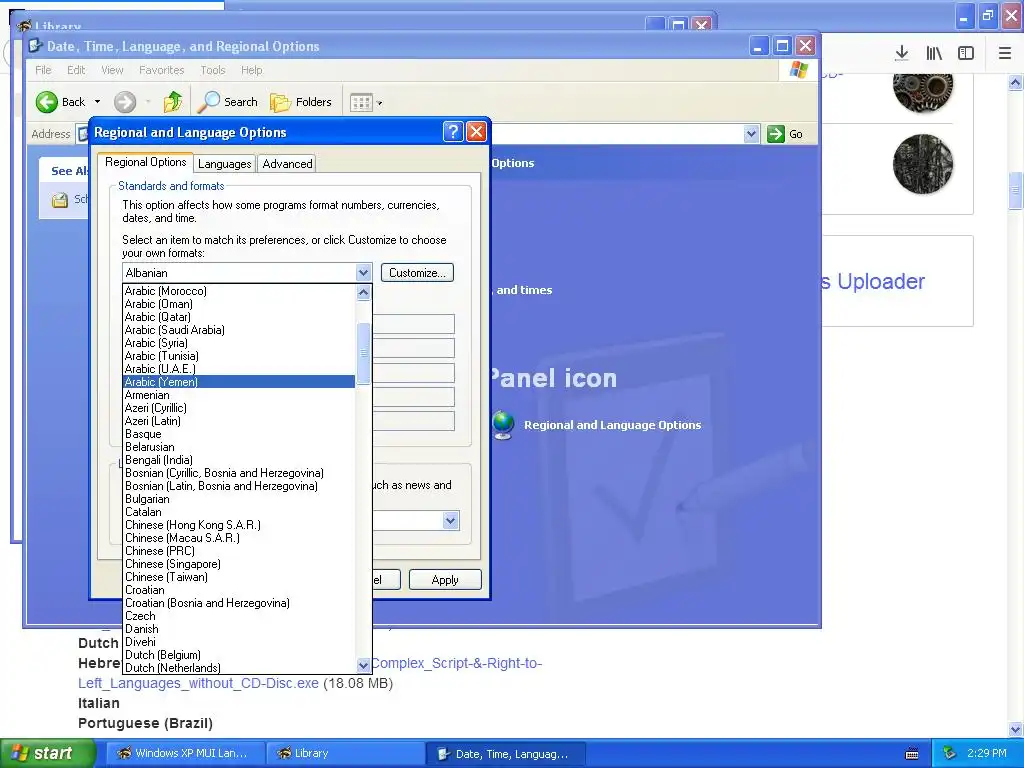The image size is (1024, 768).
Task: Switch to the Advanced tab
Action: (x=287, y=164)
